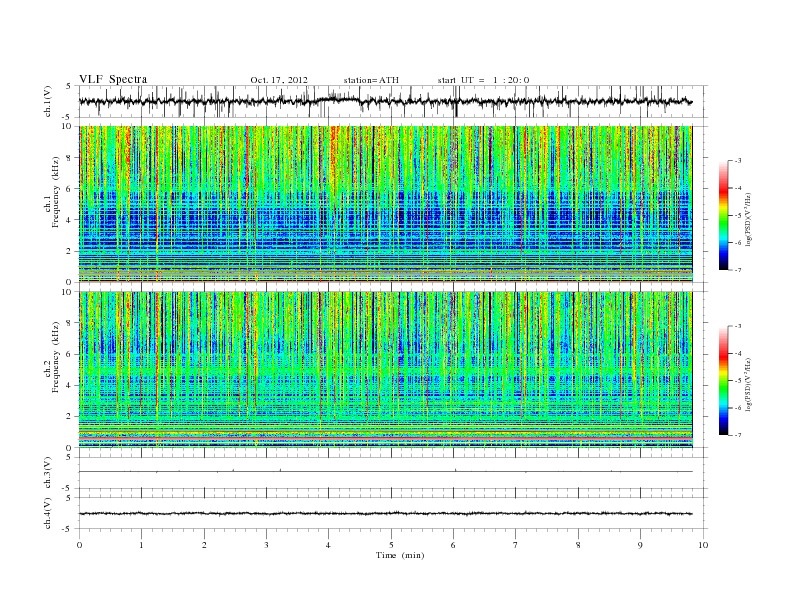The height and width of the screenshot is (612, 792).
Task: Click time axis tick label '1'
Action: pyautogui.click(x=142, y=545)
